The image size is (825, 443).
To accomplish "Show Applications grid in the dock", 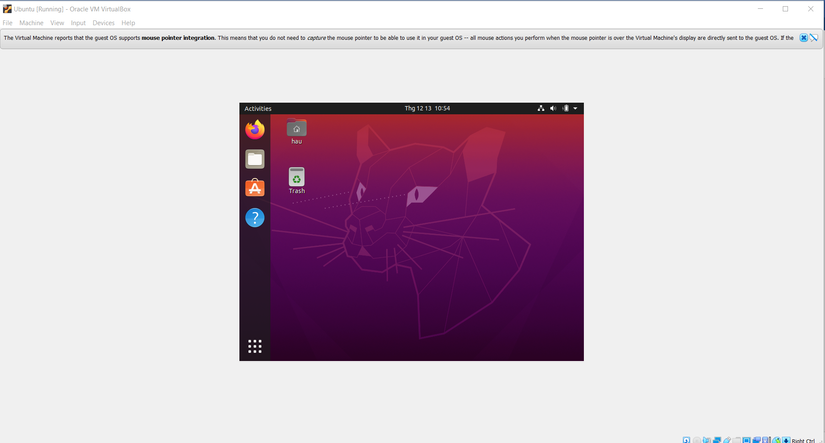I will click(255, 346).
